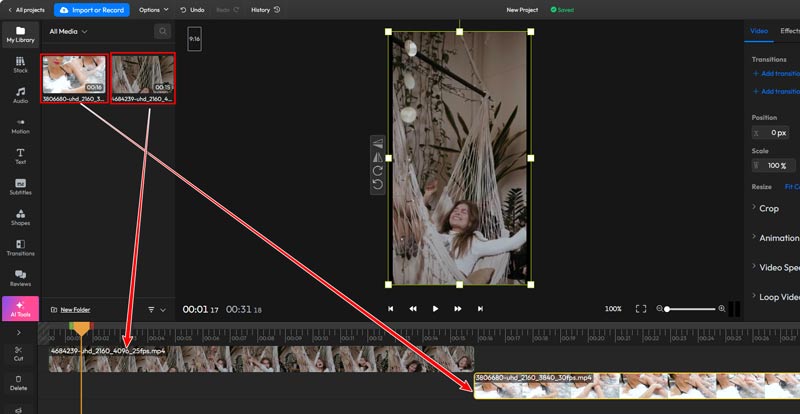Image resolution: width=800 pixels, height=414 pixels.
Task: Expand the Crop section
Action: pyautogui.click(x=765, y=208)
